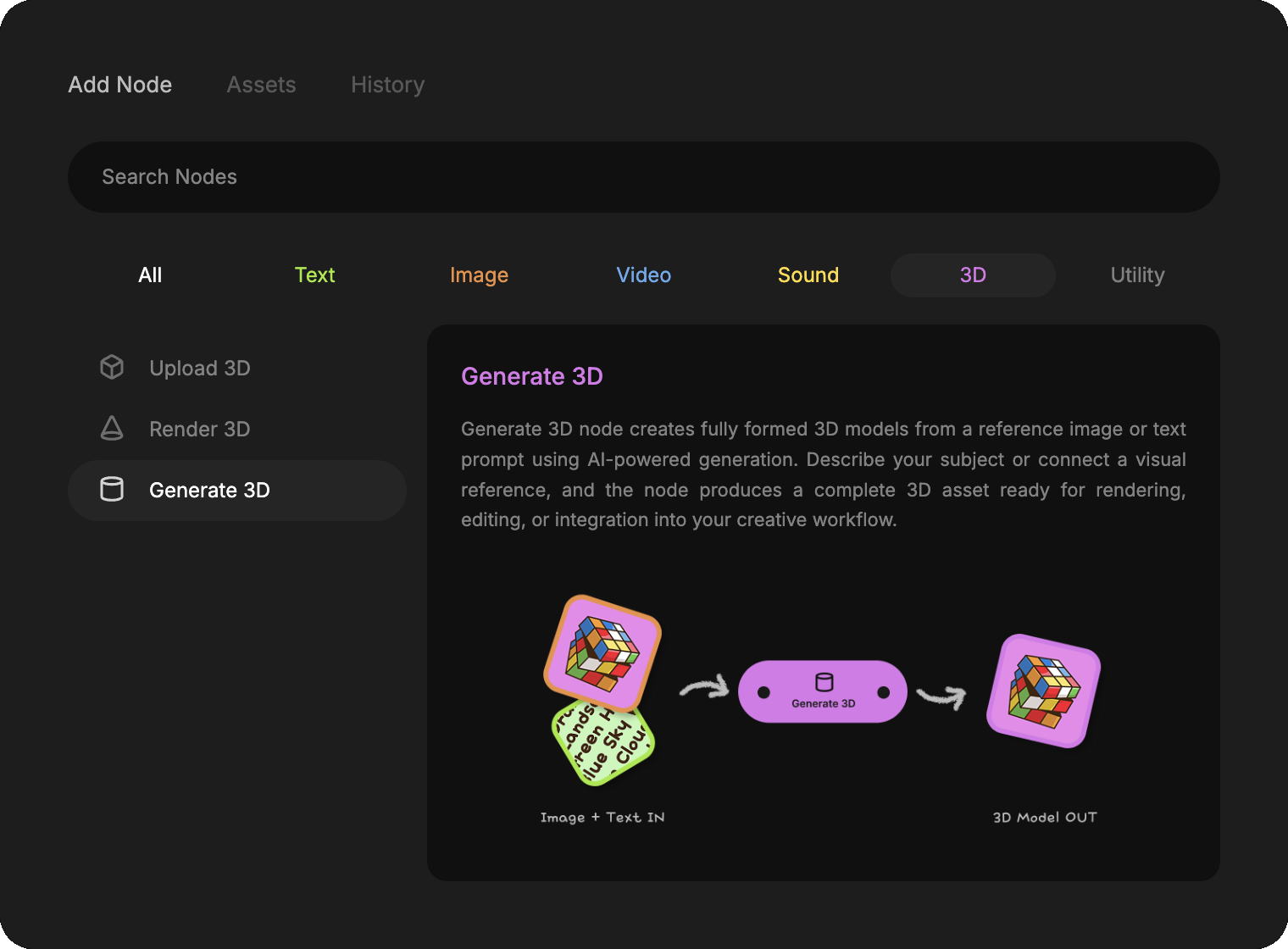Click the Rubik's cube input image thumbnail
The height and width of the screenshot is (949, 1288).
tap(602, 652)
